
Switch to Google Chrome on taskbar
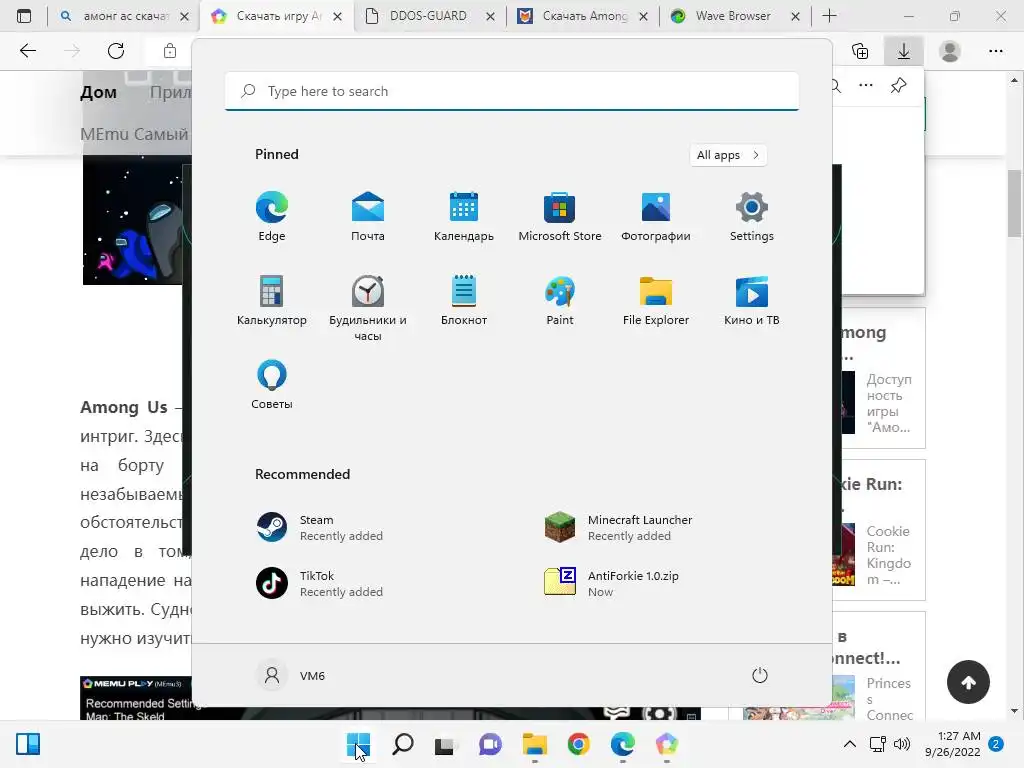(x=579, y=744)
